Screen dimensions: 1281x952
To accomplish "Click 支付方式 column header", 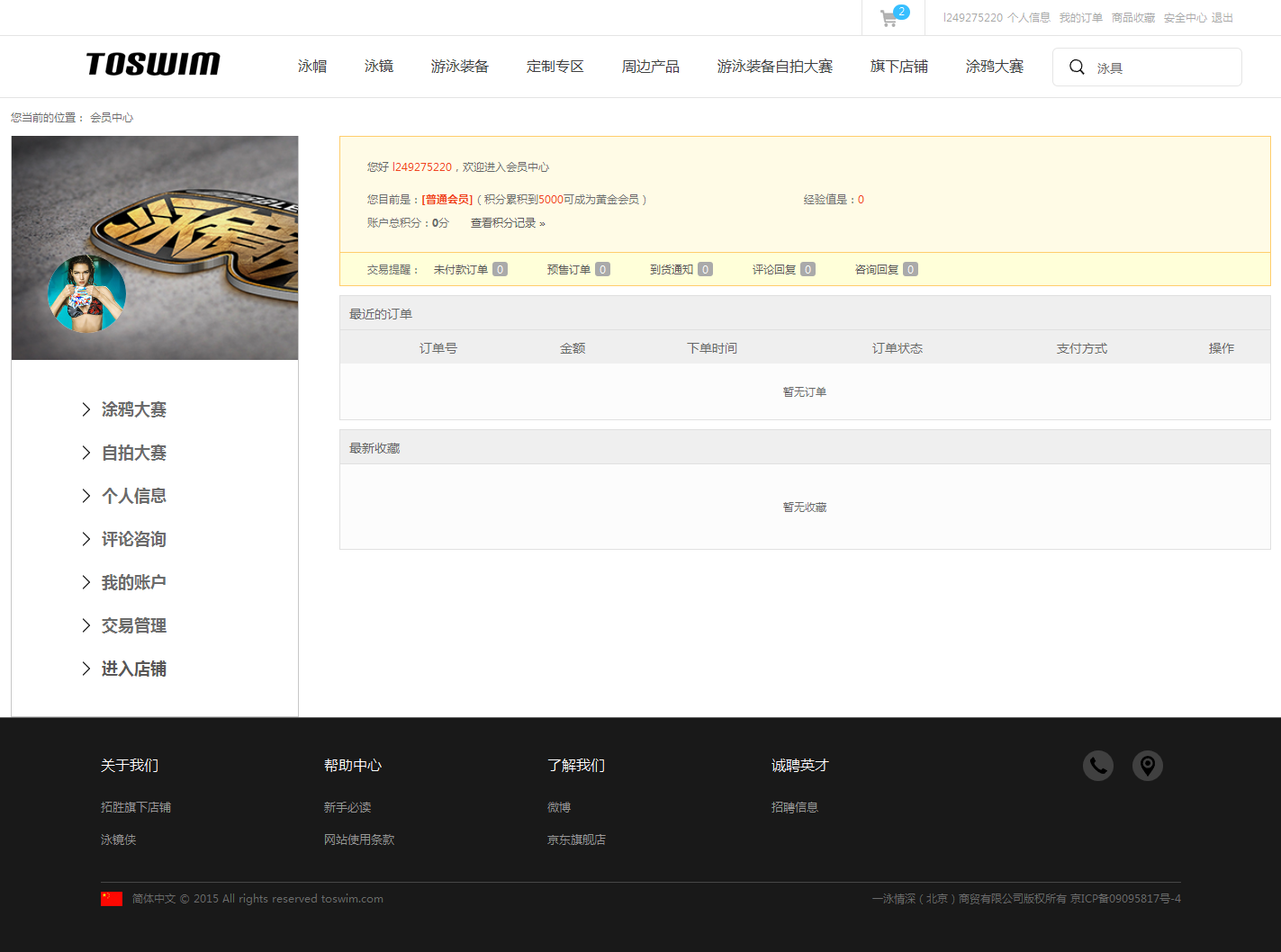I will point(1082,348).
